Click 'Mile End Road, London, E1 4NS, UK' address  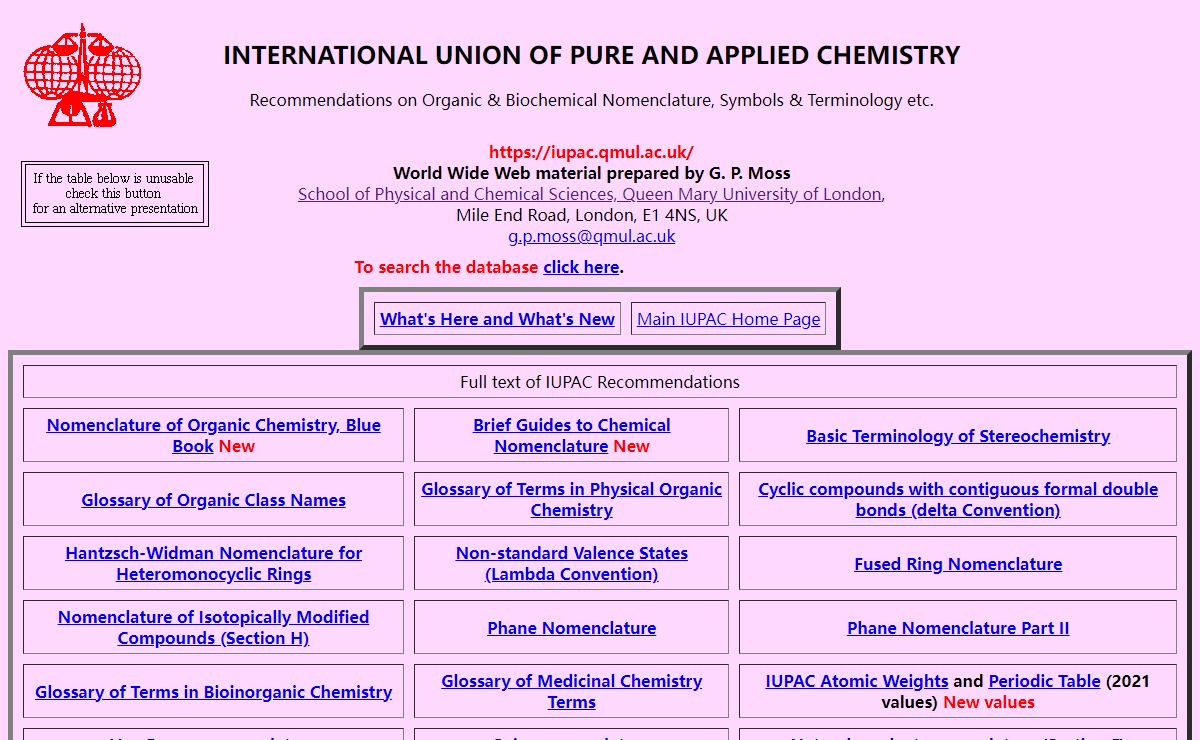click(591, 215)
